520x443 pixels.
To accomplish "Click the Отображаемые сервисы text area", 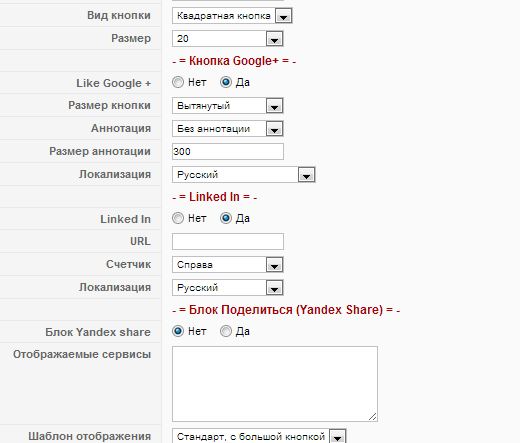I will [x=275, y=384].
